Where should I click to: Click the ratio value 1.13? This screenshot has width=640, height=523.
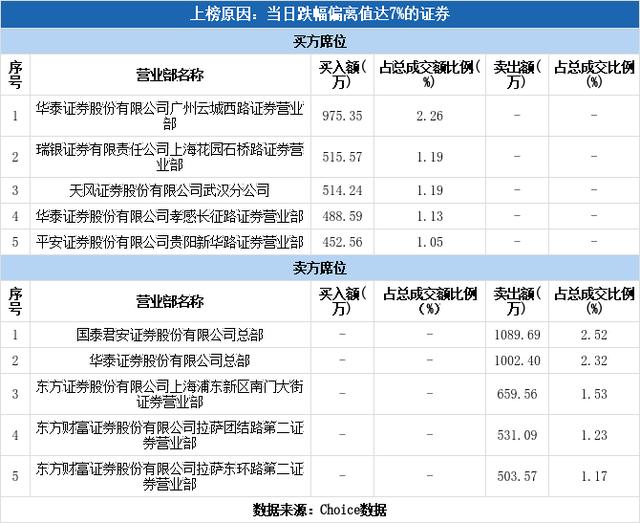click(430, 216)
